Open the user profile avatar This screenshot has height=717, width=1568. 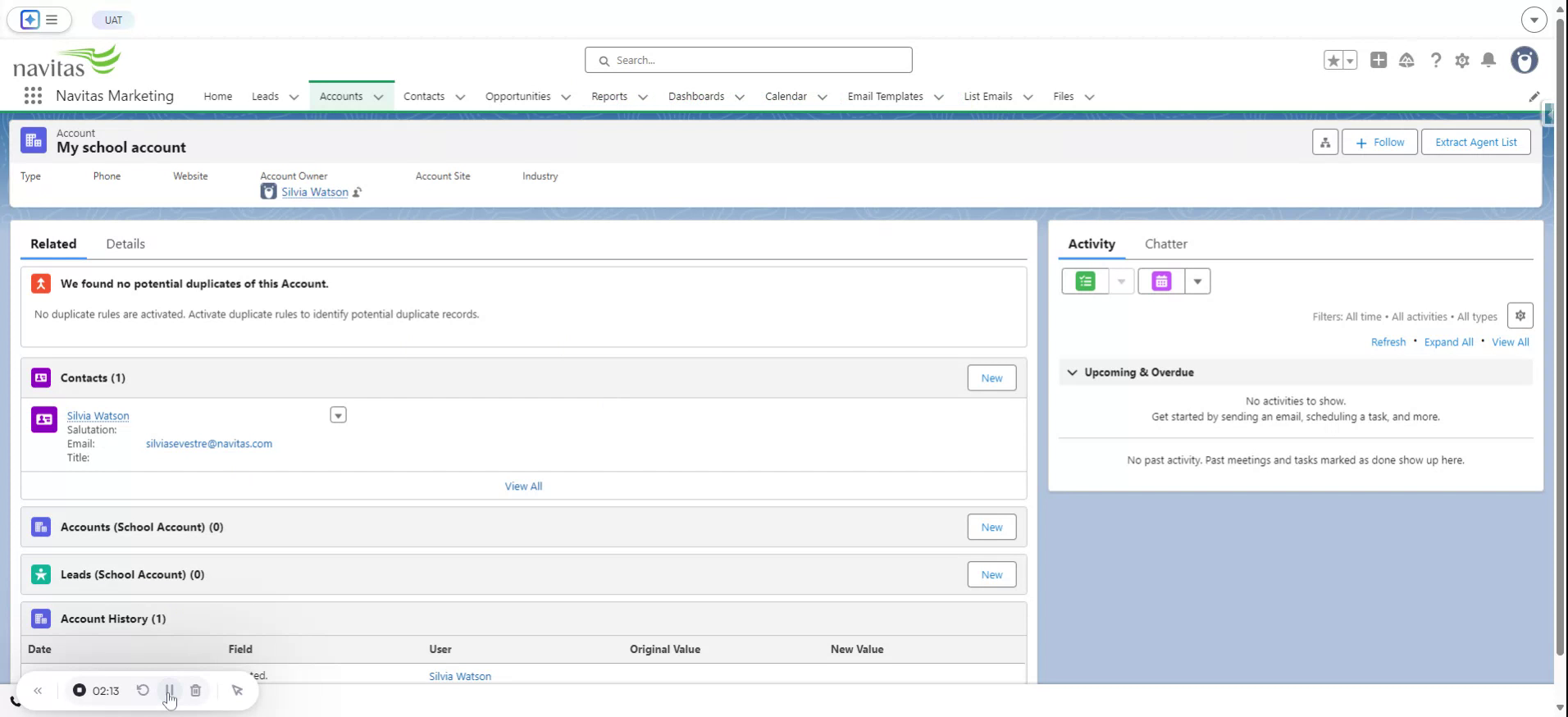tap(1525, 60)
